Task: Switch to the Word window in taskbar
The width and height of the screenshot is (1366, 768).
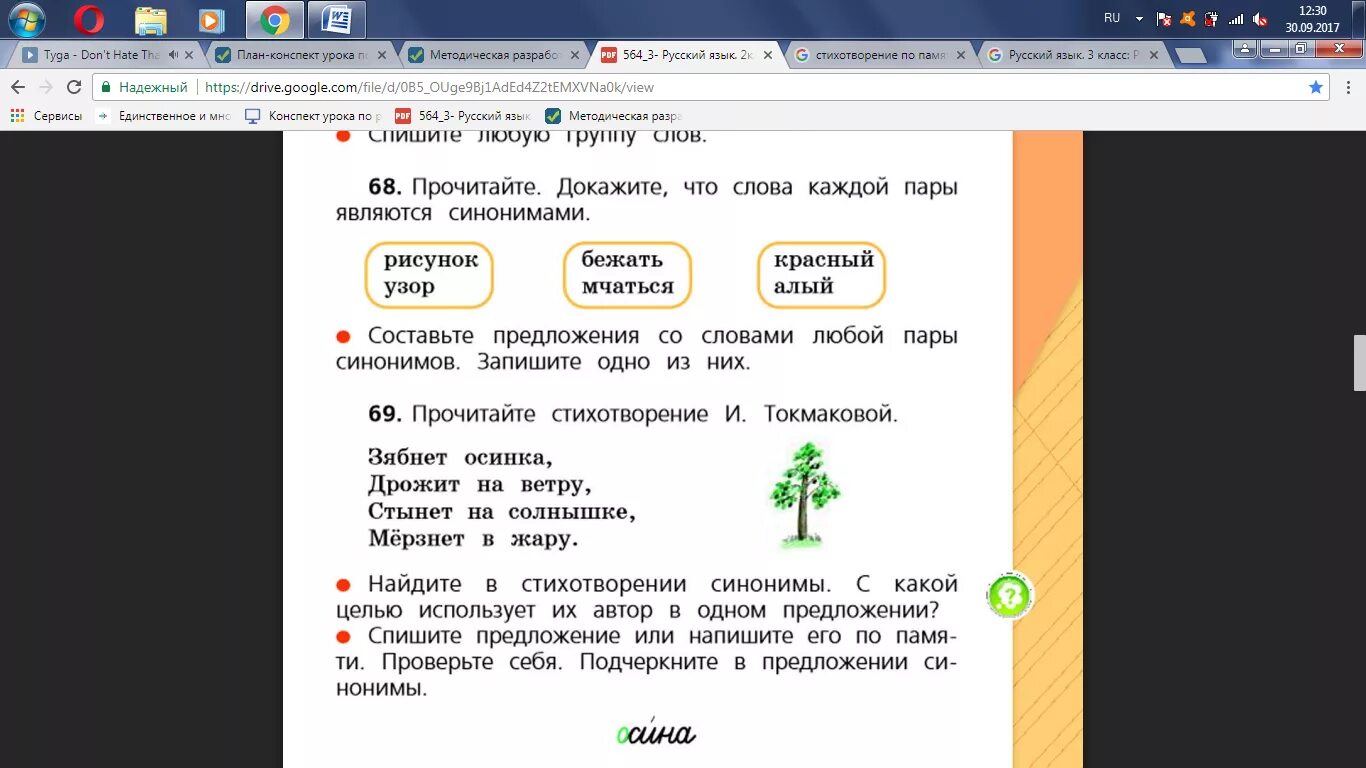Action: pyautogui.click(x=337, y=19)
